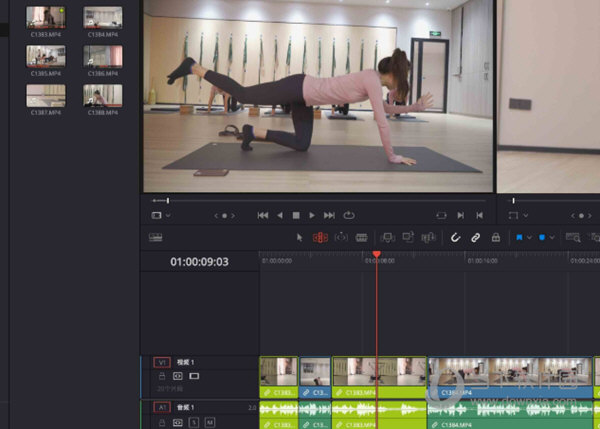Jump to last frame in viewer
Viewport: 600px width, 429px height.
pos(329,215)
